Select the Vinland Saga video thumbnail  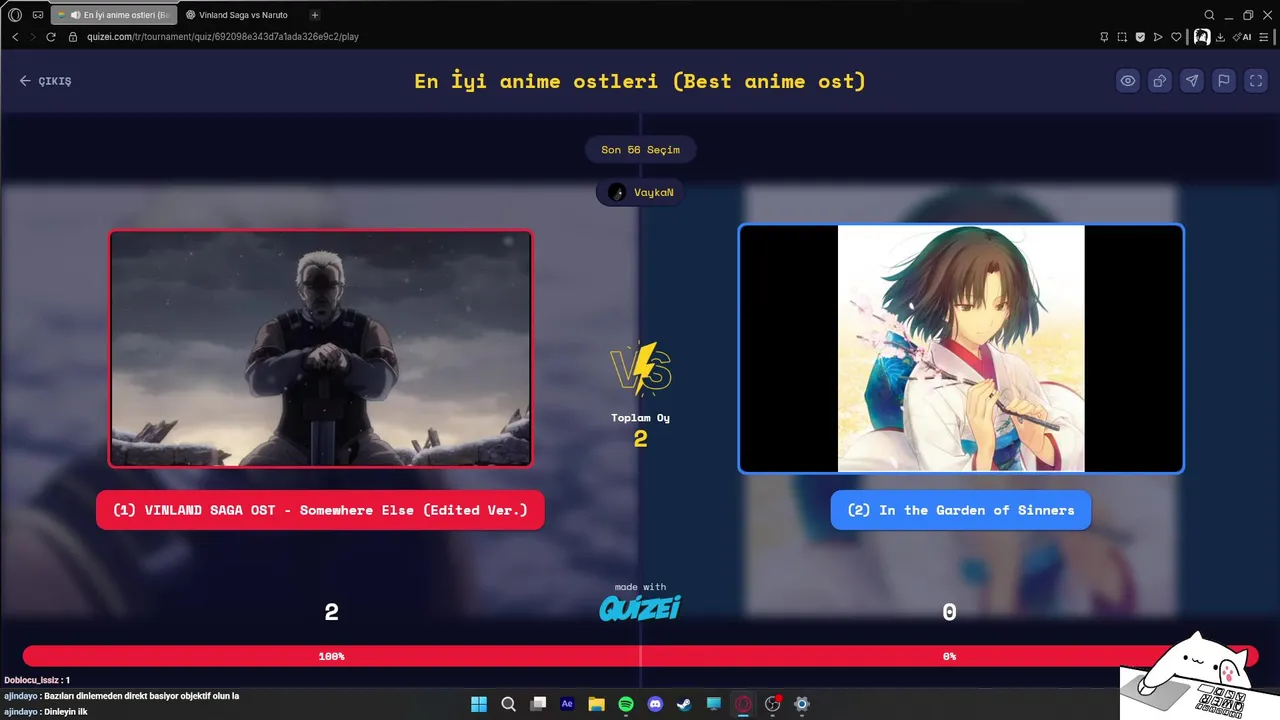tap(320, 348)
